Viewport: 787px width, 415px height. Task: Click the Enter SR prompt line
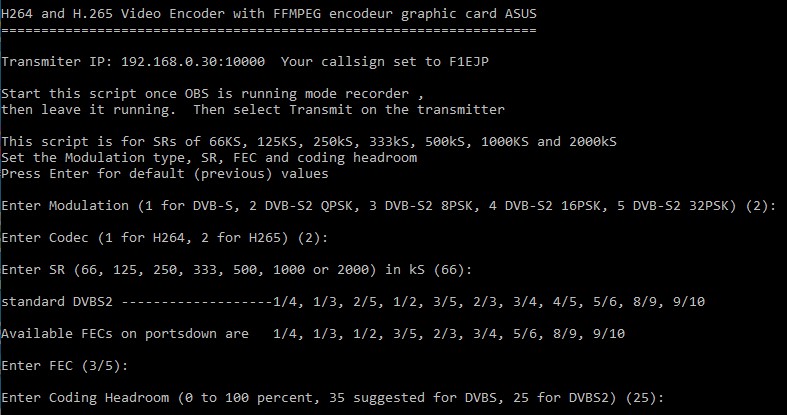point(236,269)
